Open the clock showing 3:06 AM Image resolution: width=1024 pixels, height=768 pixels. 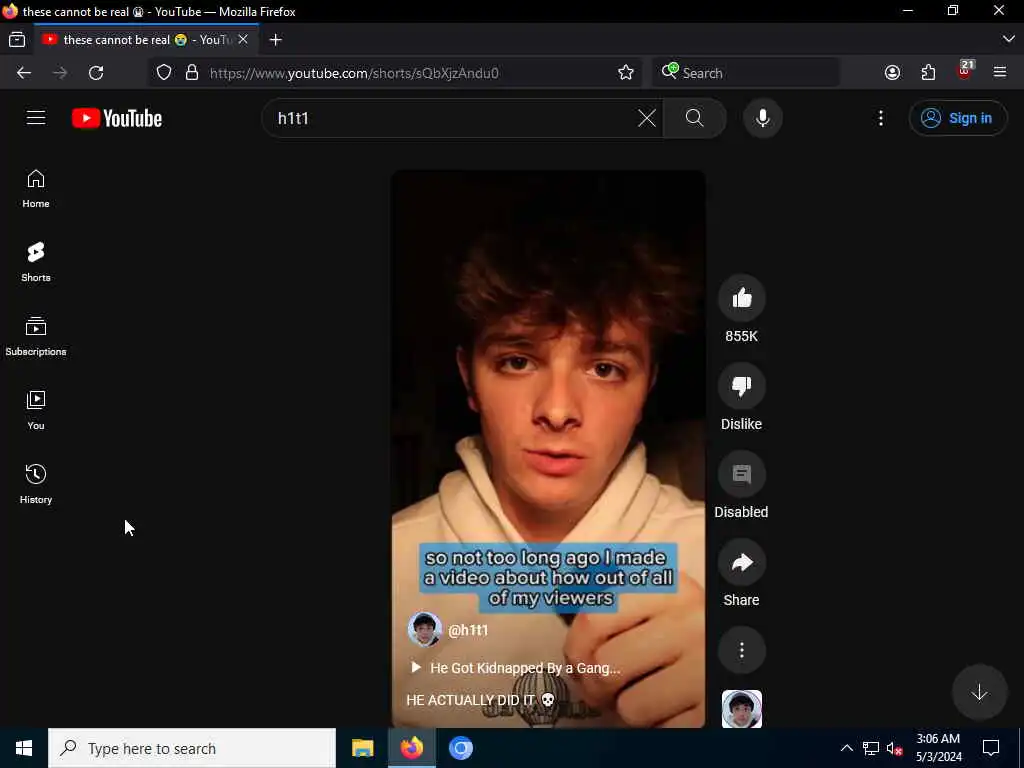pyautogui.click(x=938, y=748)
